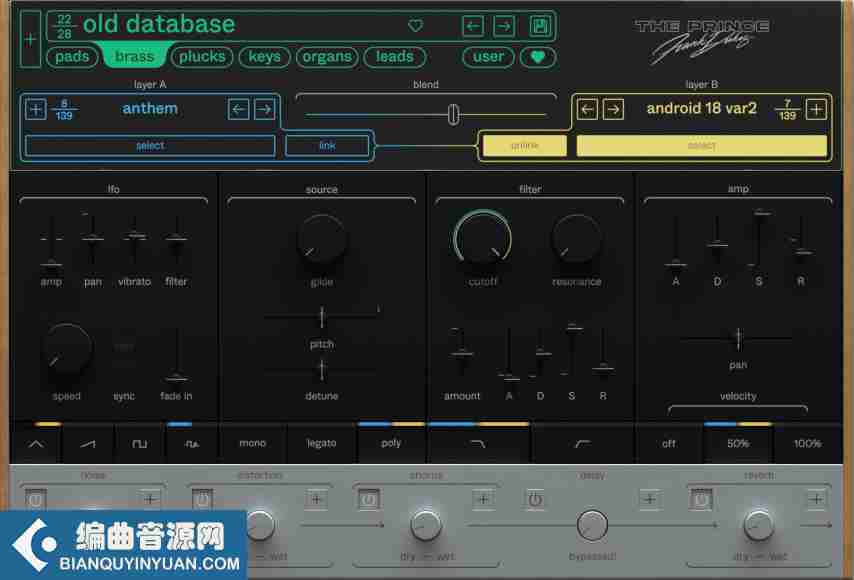Click layer A select button

coord(150,145)
